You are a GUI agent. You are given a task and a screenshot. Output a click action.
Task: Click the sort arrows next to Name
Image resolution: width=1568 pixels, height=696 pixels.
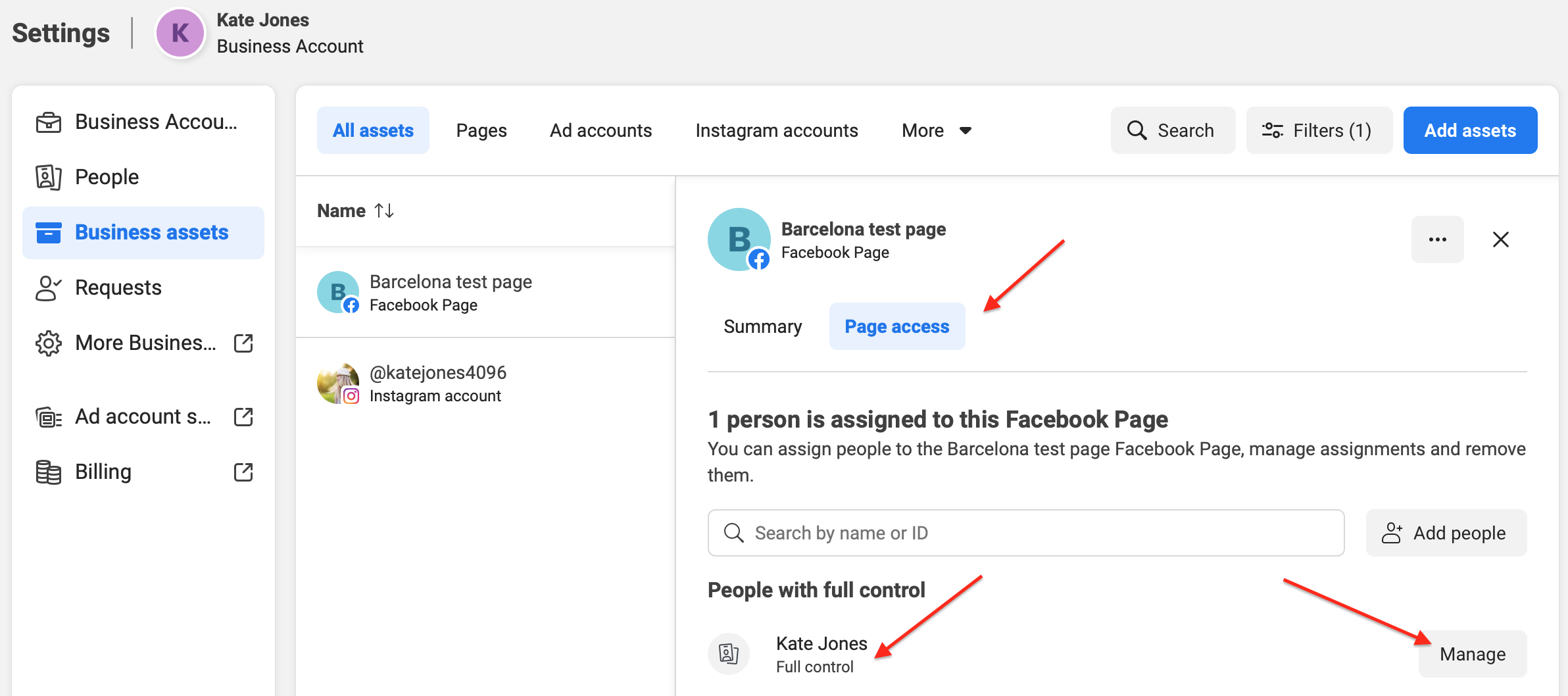[384, 211]
